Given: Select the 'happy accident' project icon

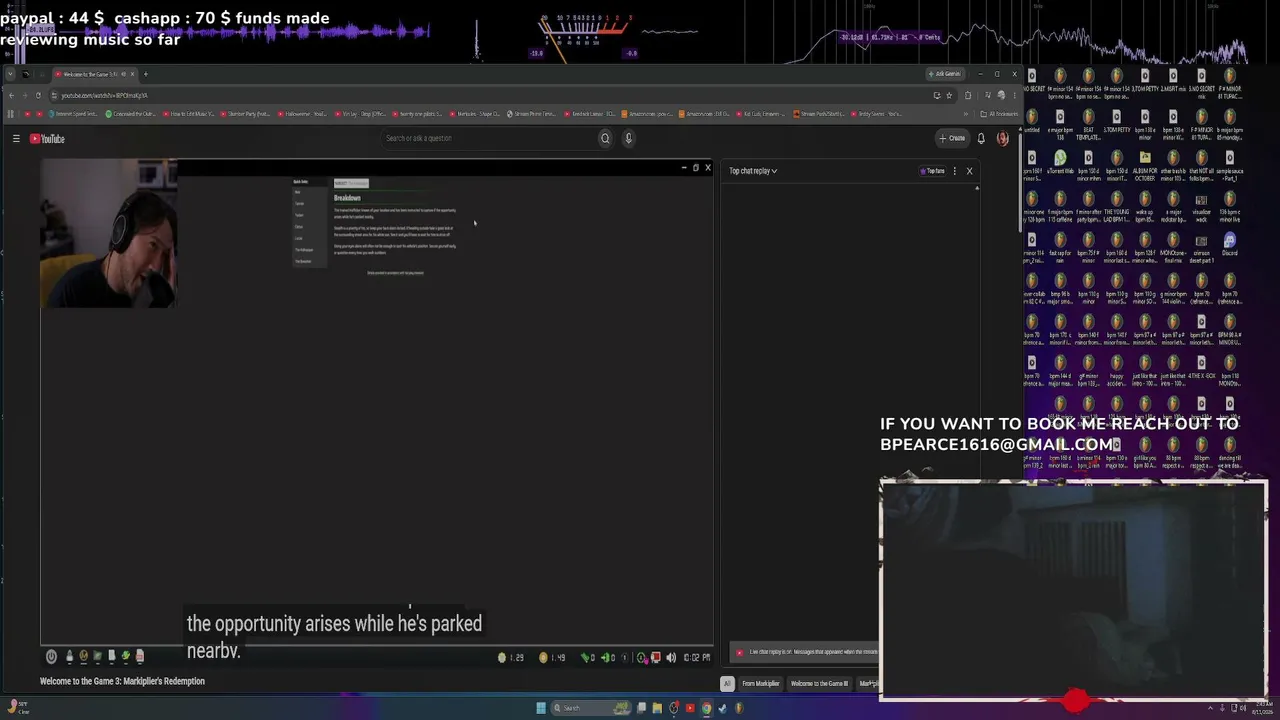Looking at the screenshot, I should (1117, 369).
